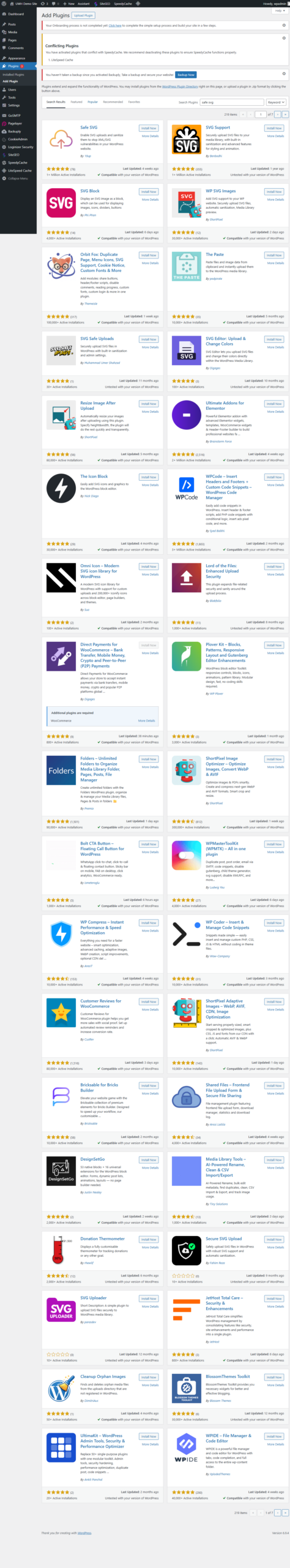Open Assistant in the admin bar

83,4
